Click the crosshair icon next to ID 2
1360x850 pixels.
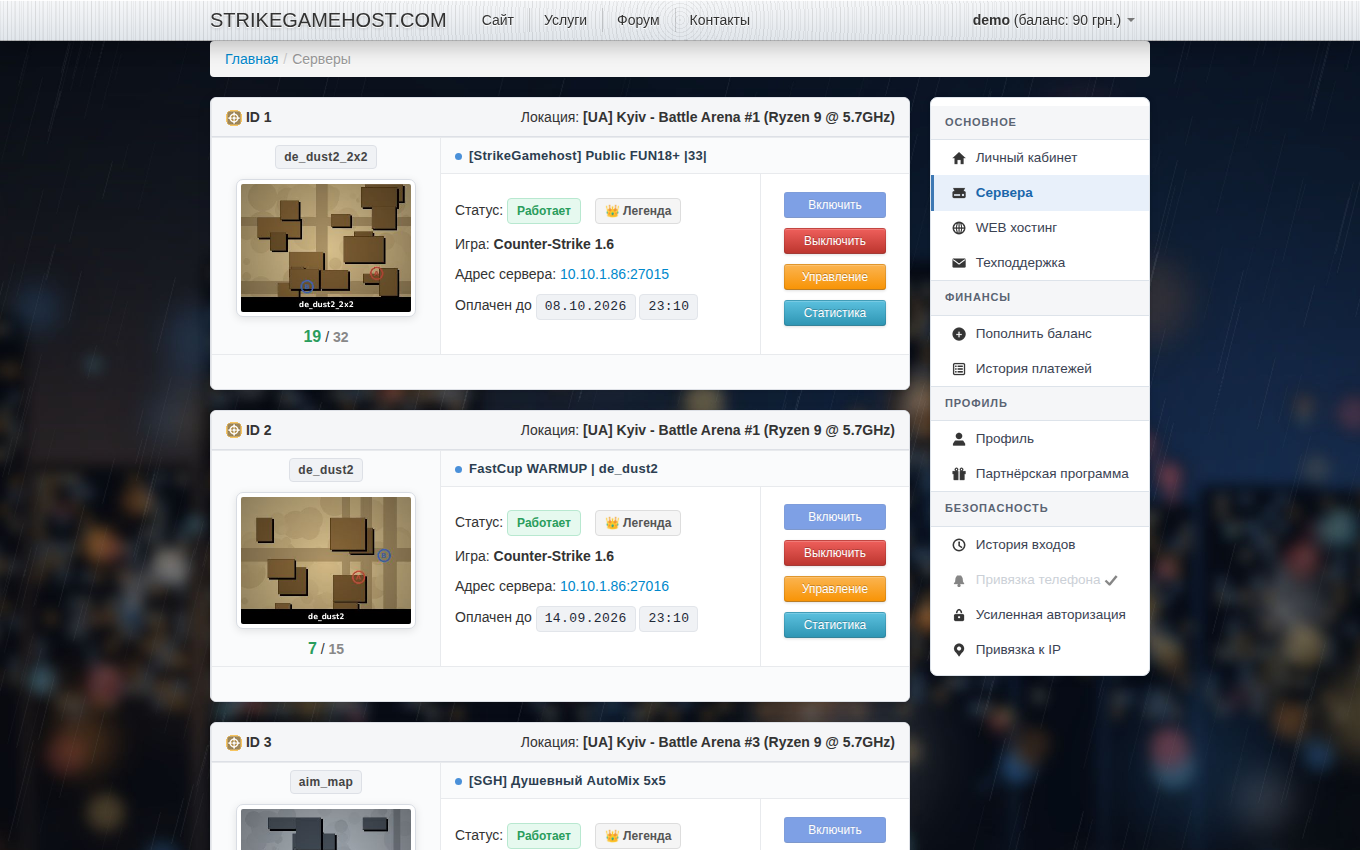[x=234, y=430]
